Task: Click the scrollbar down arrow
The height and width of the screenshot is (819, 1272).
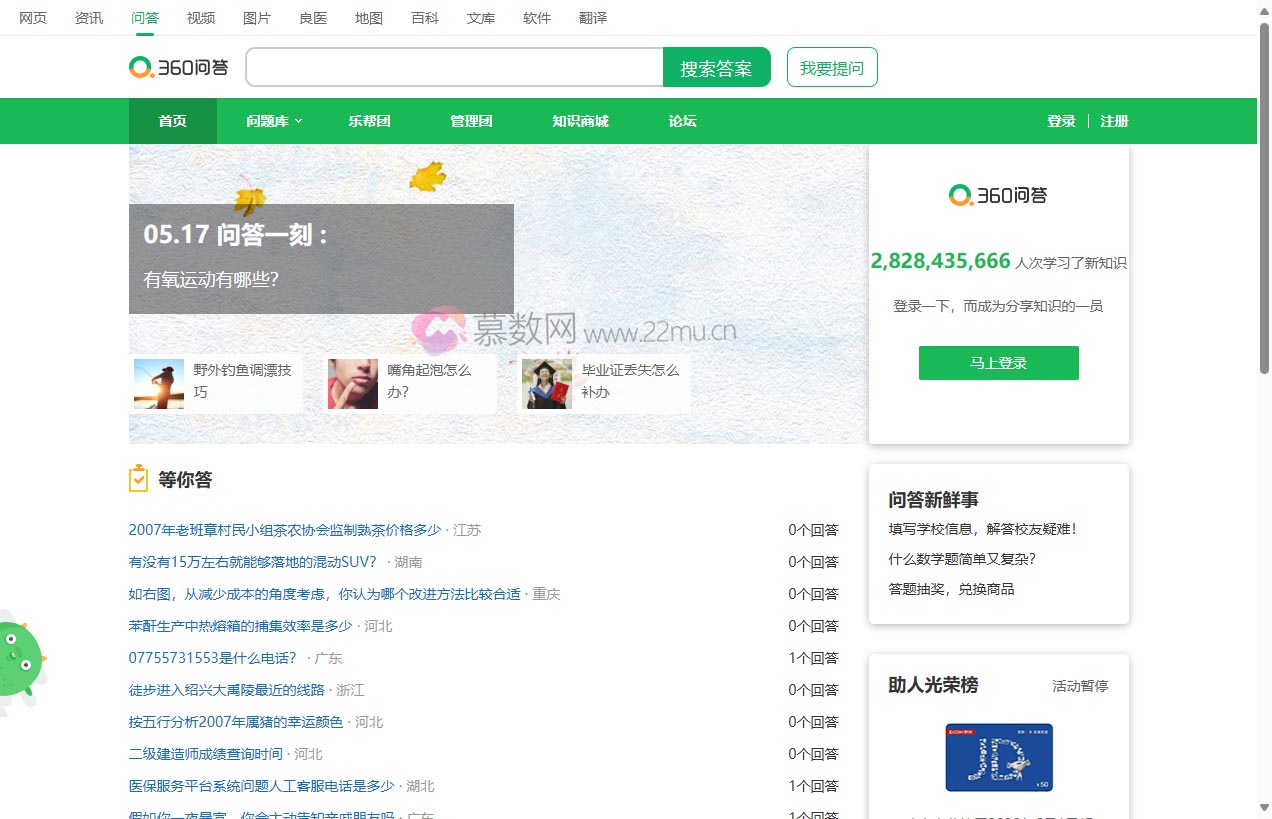Action: [1264, 808]
